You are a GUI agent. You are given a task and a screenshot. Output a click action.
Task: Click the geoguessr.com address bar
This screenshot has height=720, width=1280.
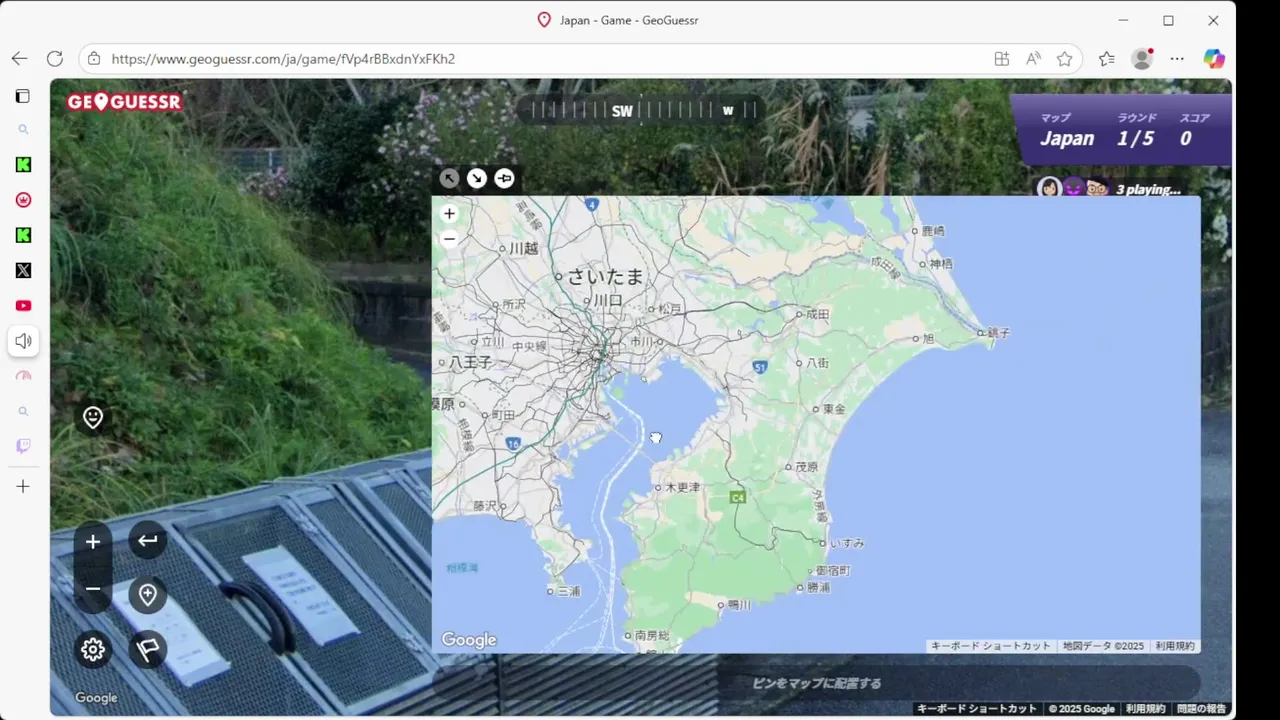tap(540, 59)
